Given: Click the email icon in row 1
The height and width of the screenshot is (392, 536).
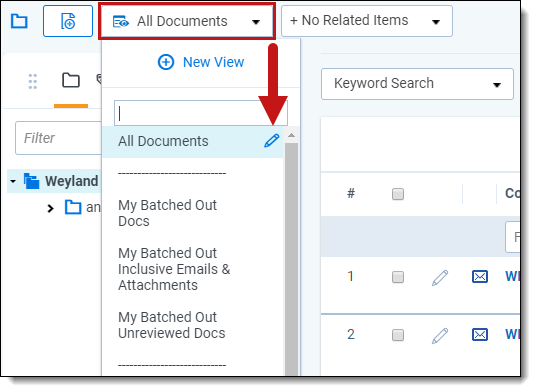Looking at the screenshot, I should pyautogui.click(x=480, y=276).
